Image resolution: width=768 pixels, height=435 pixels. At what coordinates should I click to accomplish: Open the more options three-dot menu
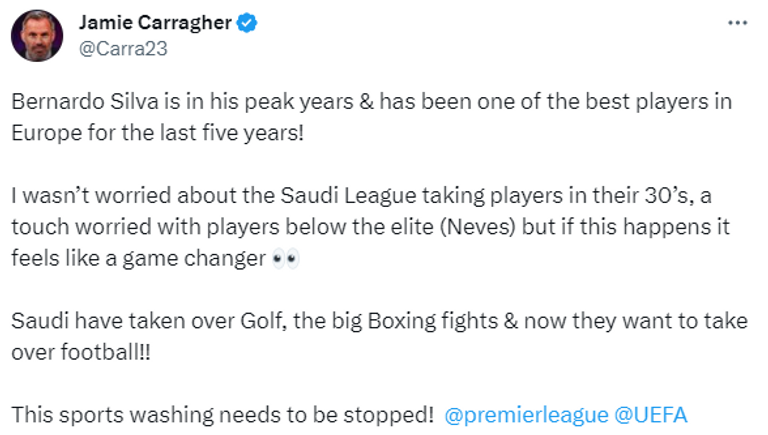click(737, 23)
